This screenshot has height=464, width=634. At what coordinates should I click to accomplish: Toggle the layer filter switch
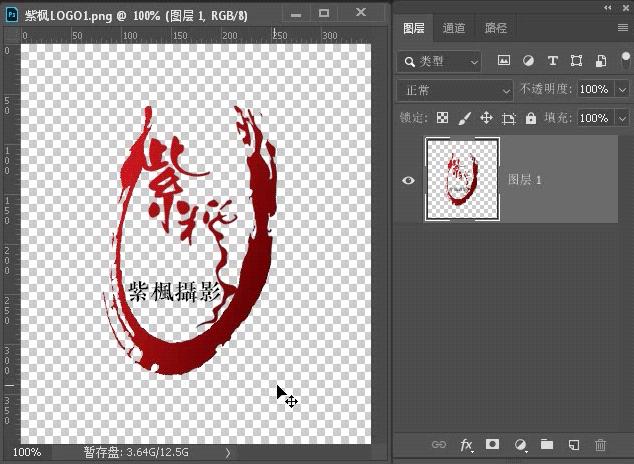[x=626, y=61]
